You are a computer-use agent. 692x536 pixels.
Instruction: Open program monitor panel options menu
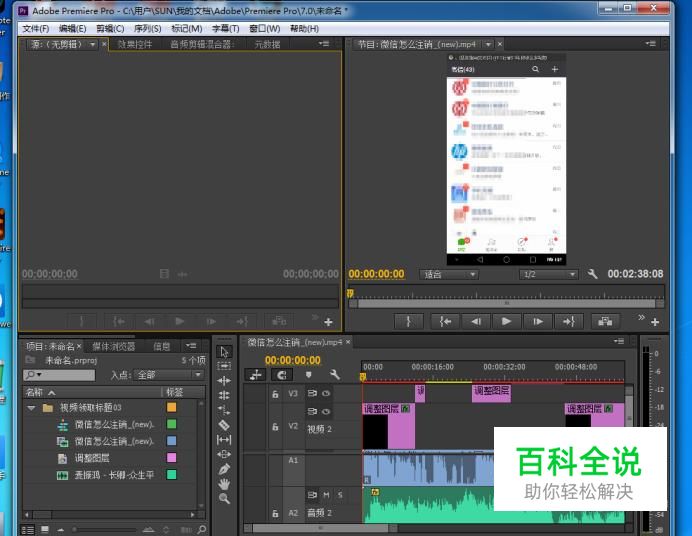click(x=651, y=44)
